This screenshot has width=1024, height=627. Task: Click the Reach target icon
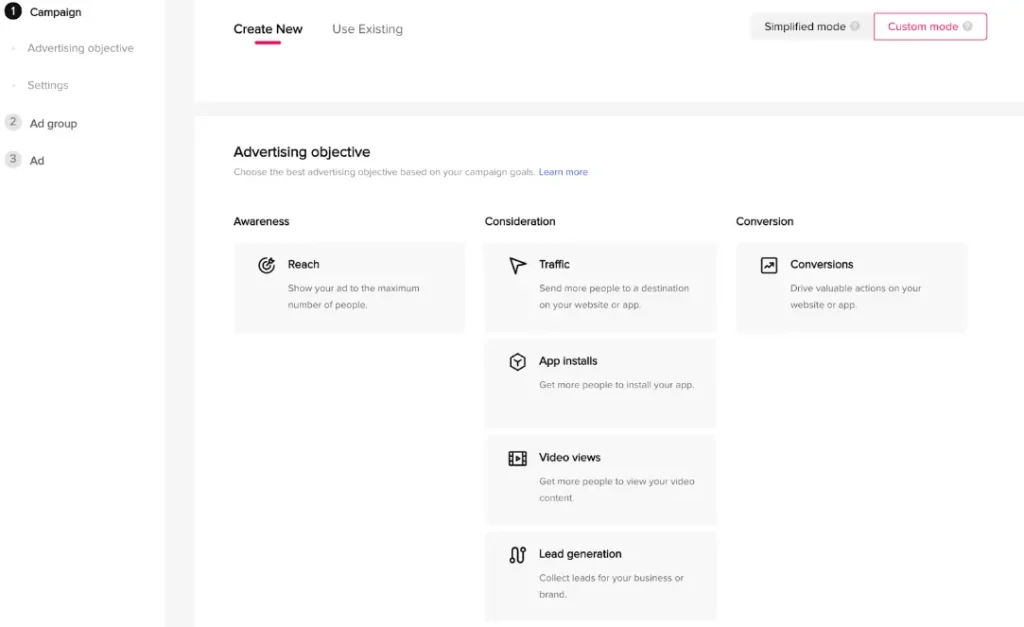tap(266, 265)
